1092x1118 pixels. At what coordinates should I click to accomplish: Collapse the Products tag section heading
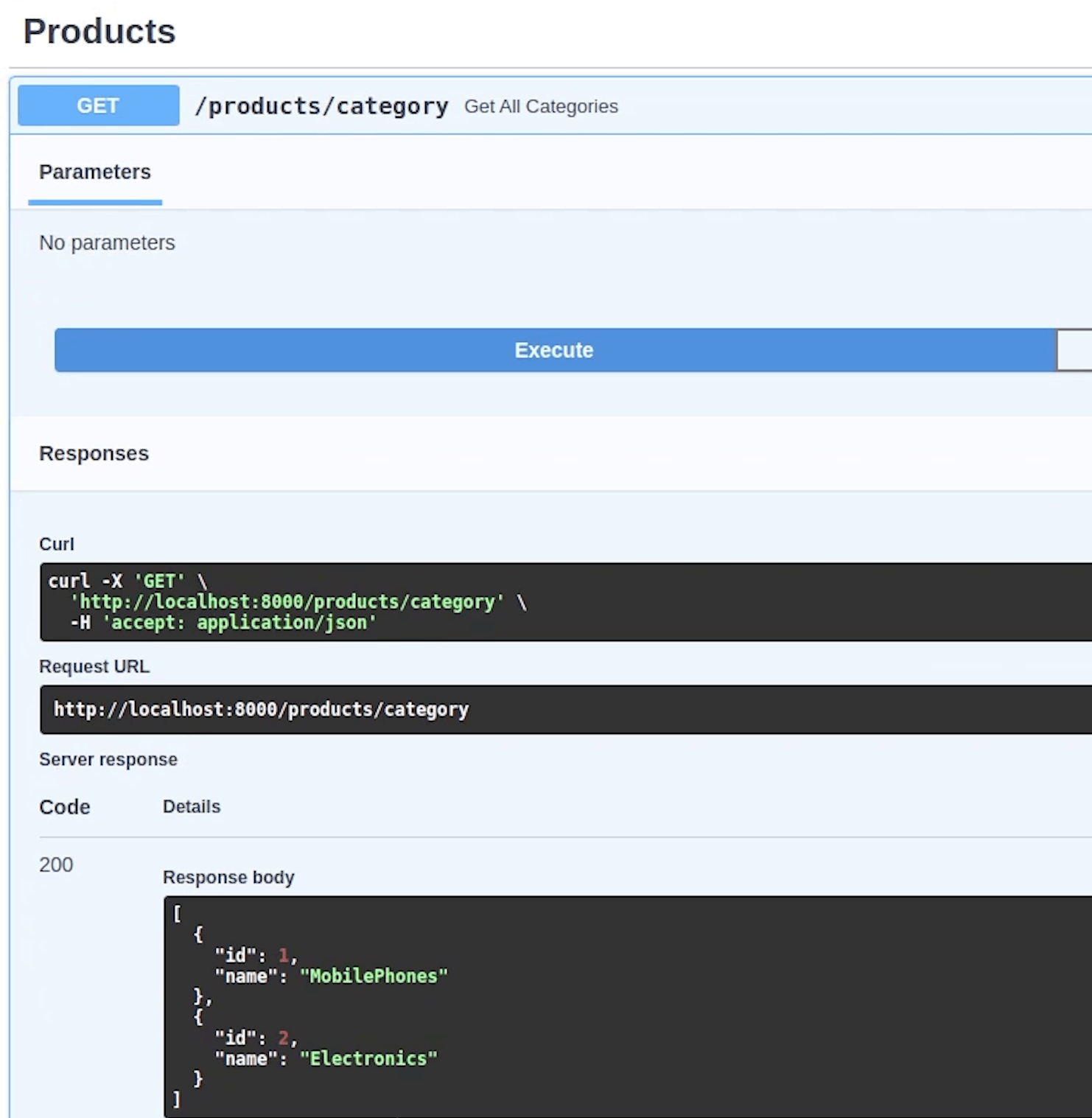pyautogui.click(x=99, y=32)
